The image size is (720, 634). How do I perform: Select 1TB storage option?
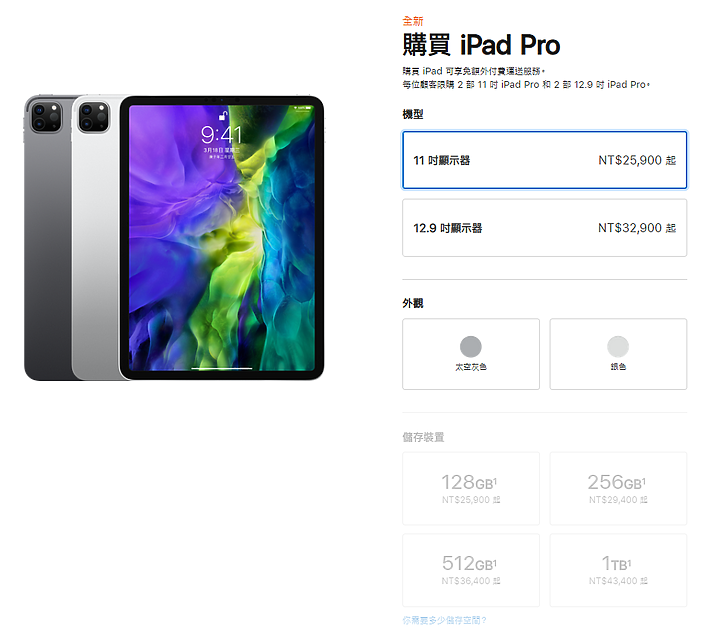618,570
